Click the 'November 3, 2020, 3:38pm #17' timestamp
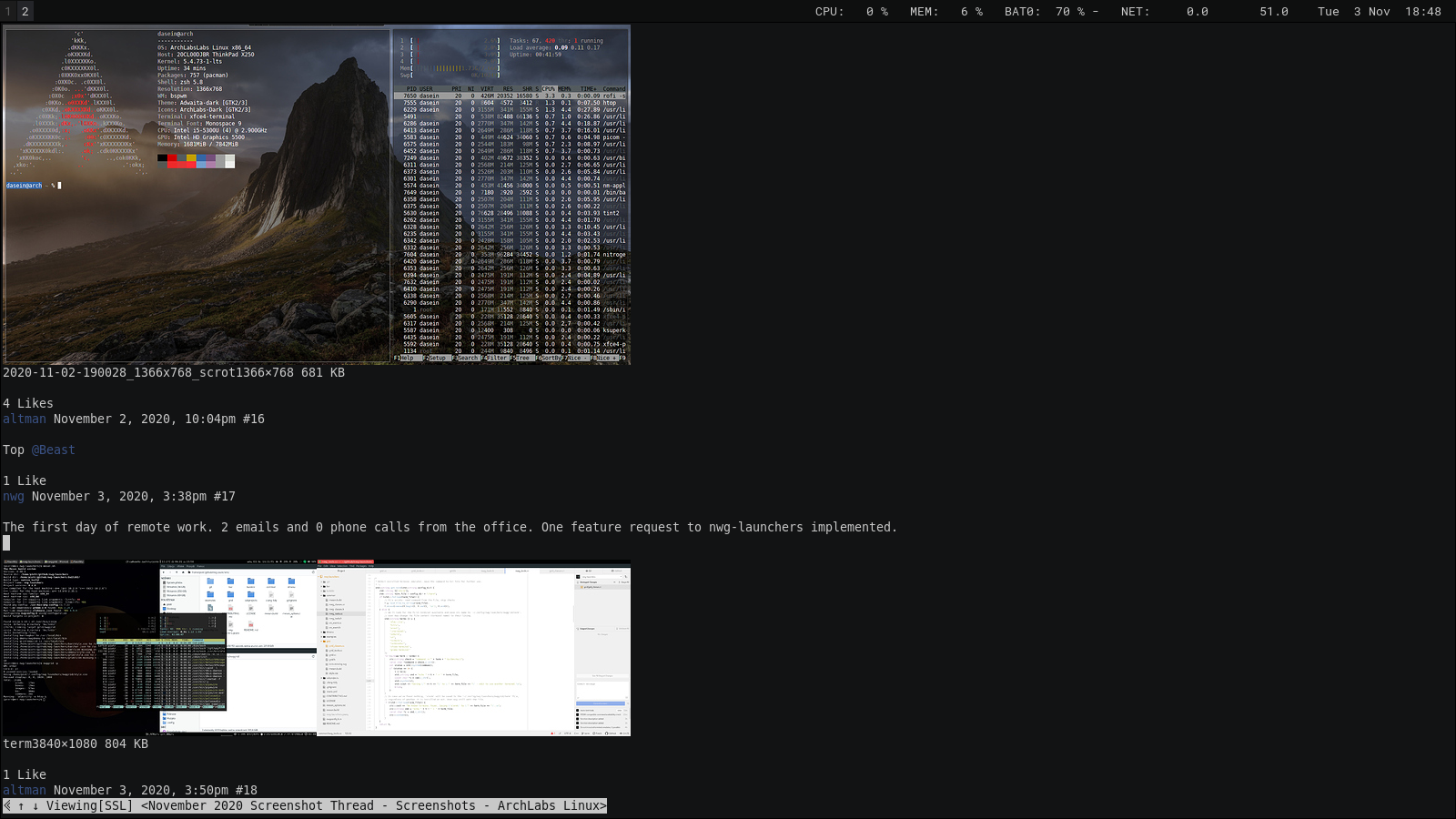Viewport: 1456px width, 819px height. pyautogui.click(x=134, y=496)
